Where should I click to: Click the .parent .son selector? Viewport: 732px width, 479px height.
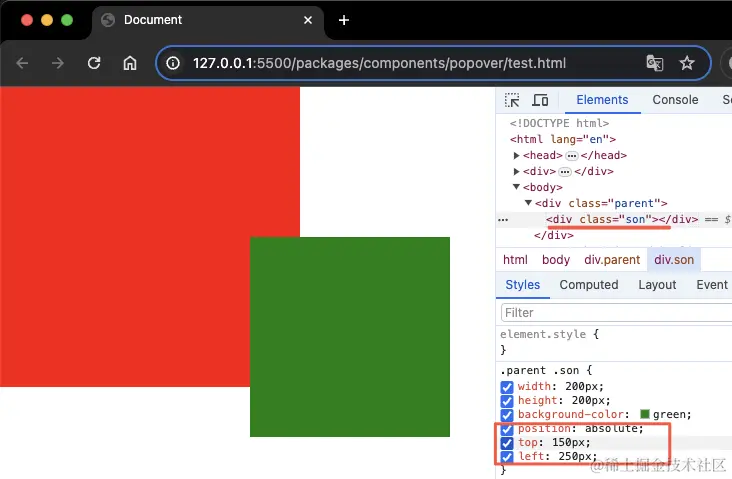pos(539,370)
